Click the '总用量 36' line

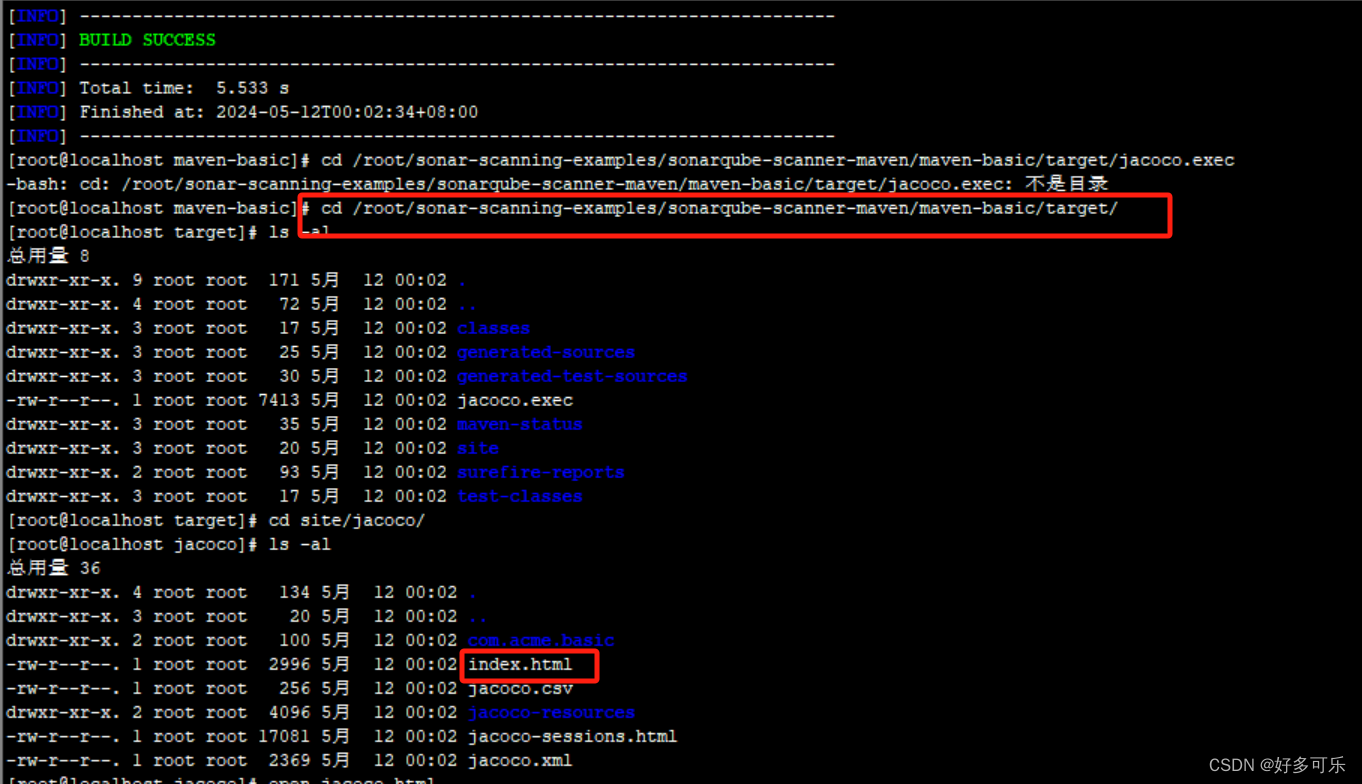53,568
